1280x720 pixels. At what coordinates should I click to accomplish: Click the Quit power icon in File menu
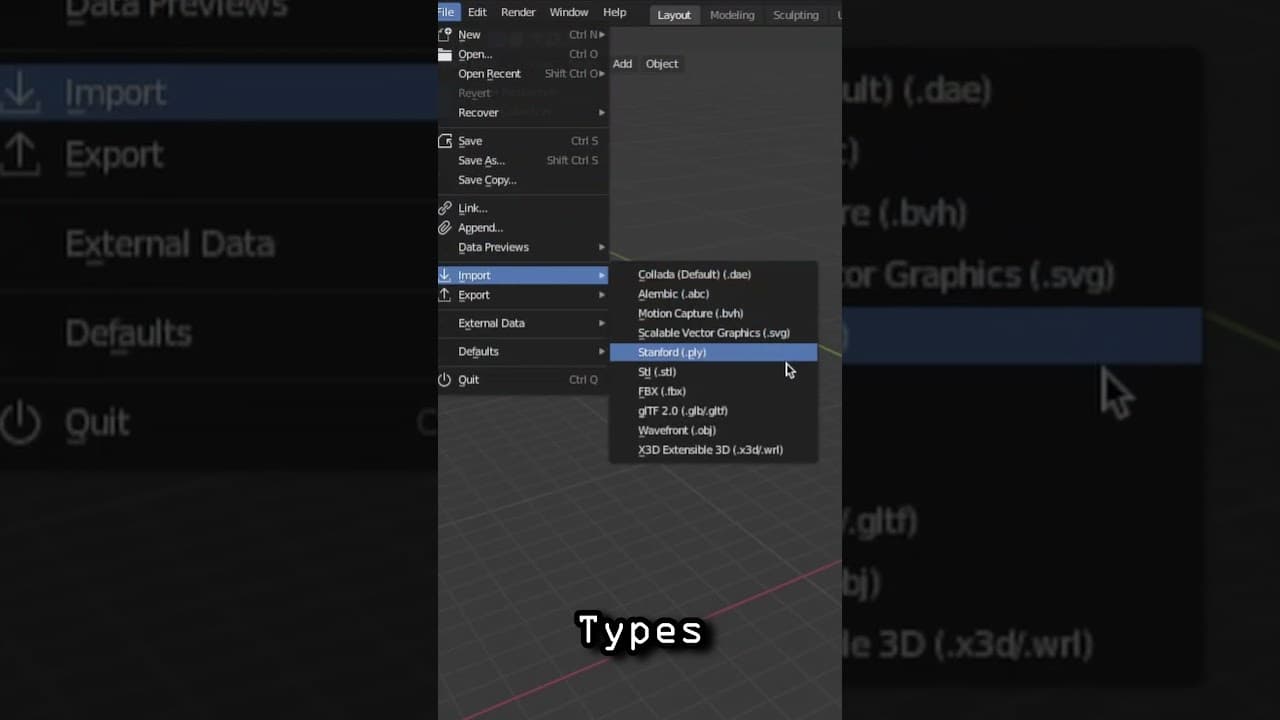click(445, 380)
